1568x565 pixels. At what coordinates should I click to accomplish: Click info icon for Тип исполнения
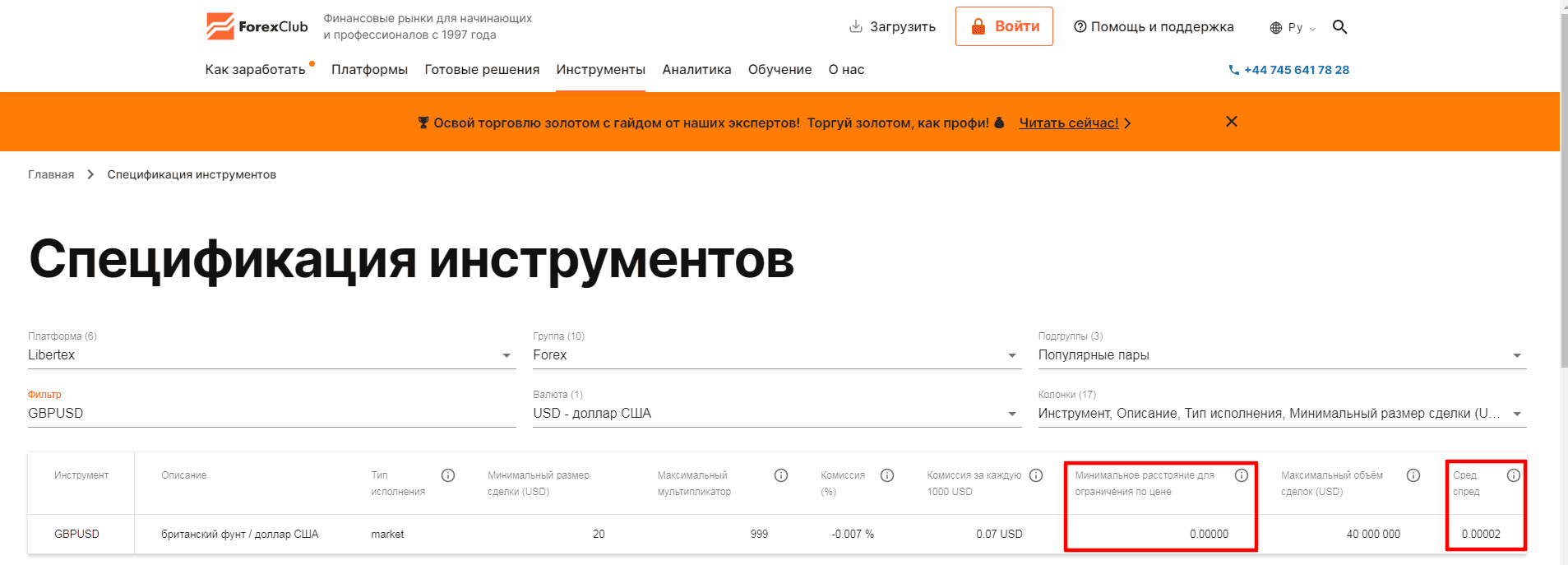point(448,475)
